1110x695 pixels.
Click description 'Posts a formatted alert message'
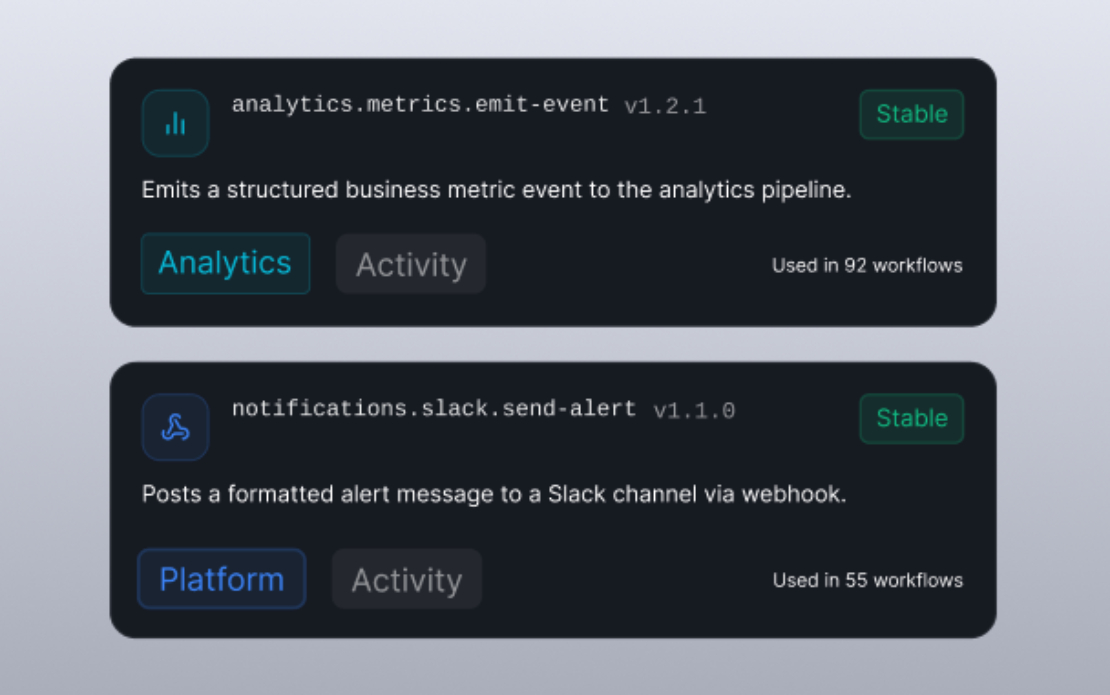(494, 494)
